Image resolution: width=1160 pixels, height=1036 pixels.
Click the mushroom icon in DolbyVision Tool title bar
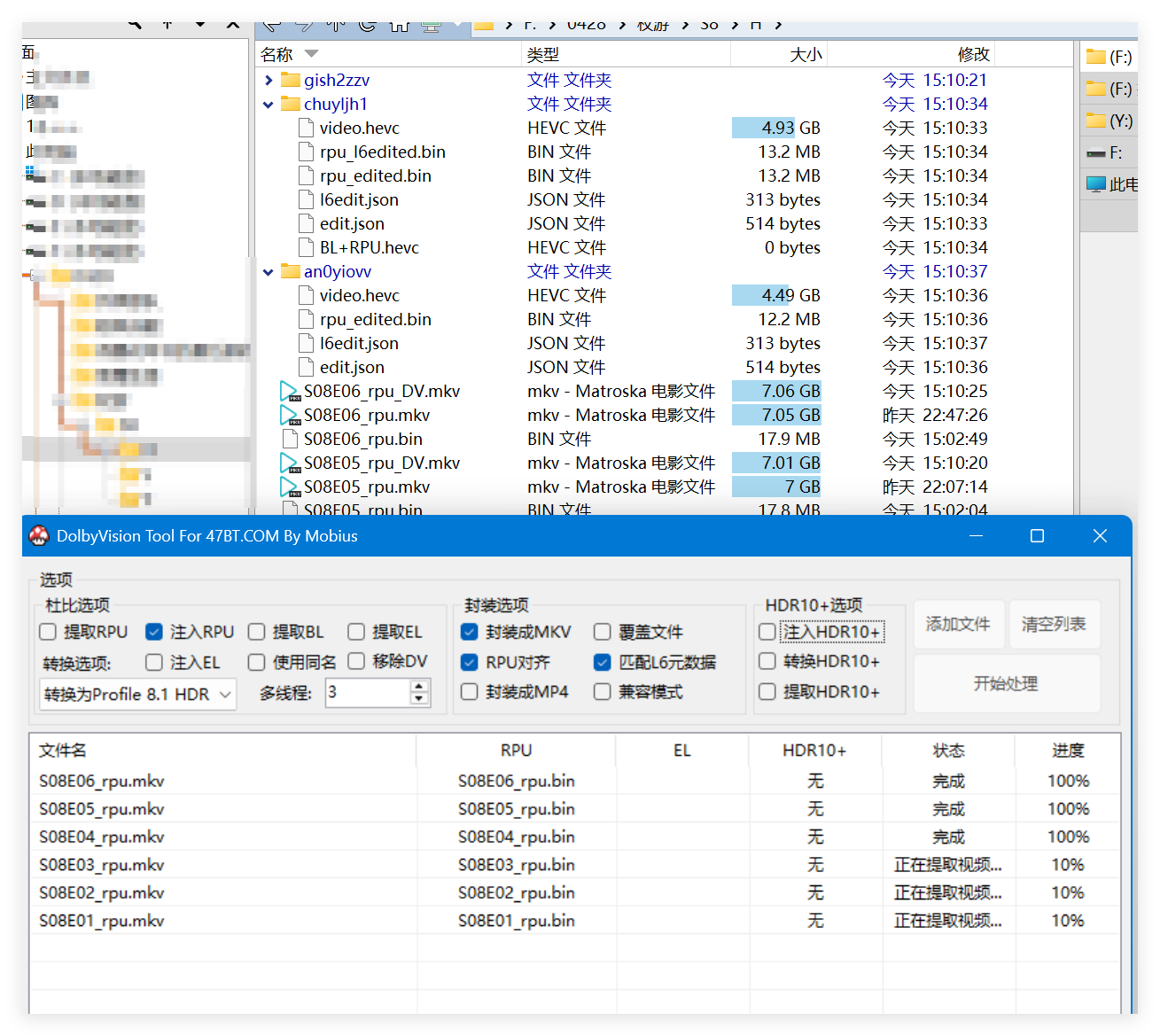point(39,536)
